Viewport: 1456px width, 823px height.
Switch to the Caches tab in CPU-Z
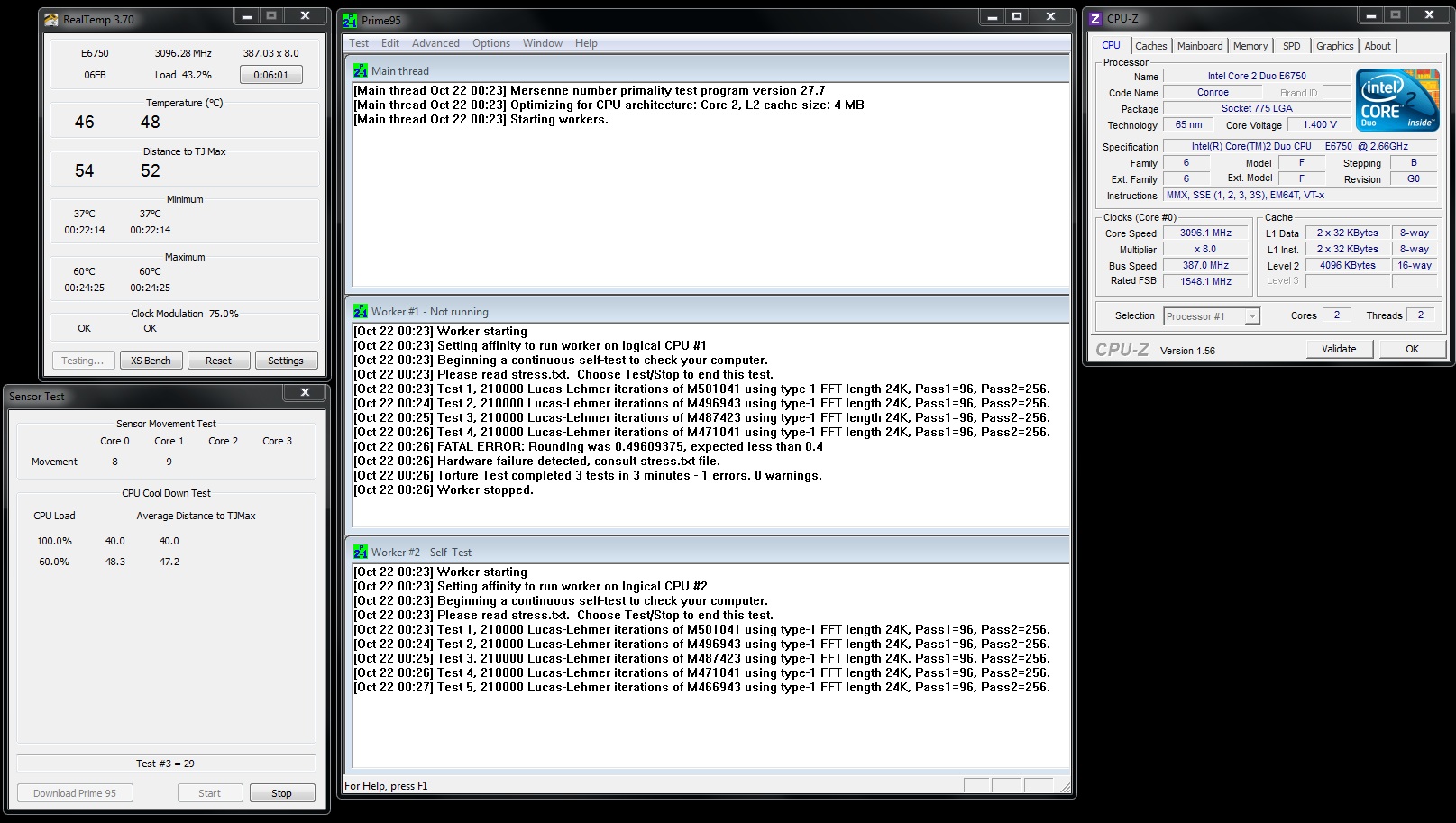(x=1151, y=46)
